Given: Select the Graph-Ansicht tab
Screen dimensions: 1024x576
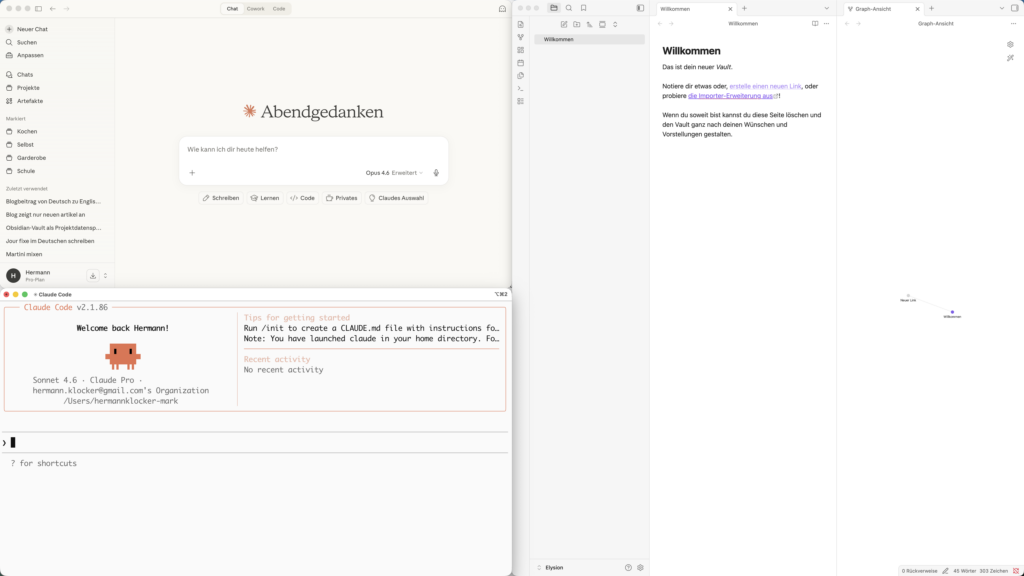Looking at the screenshot, I should click(882, 8).
